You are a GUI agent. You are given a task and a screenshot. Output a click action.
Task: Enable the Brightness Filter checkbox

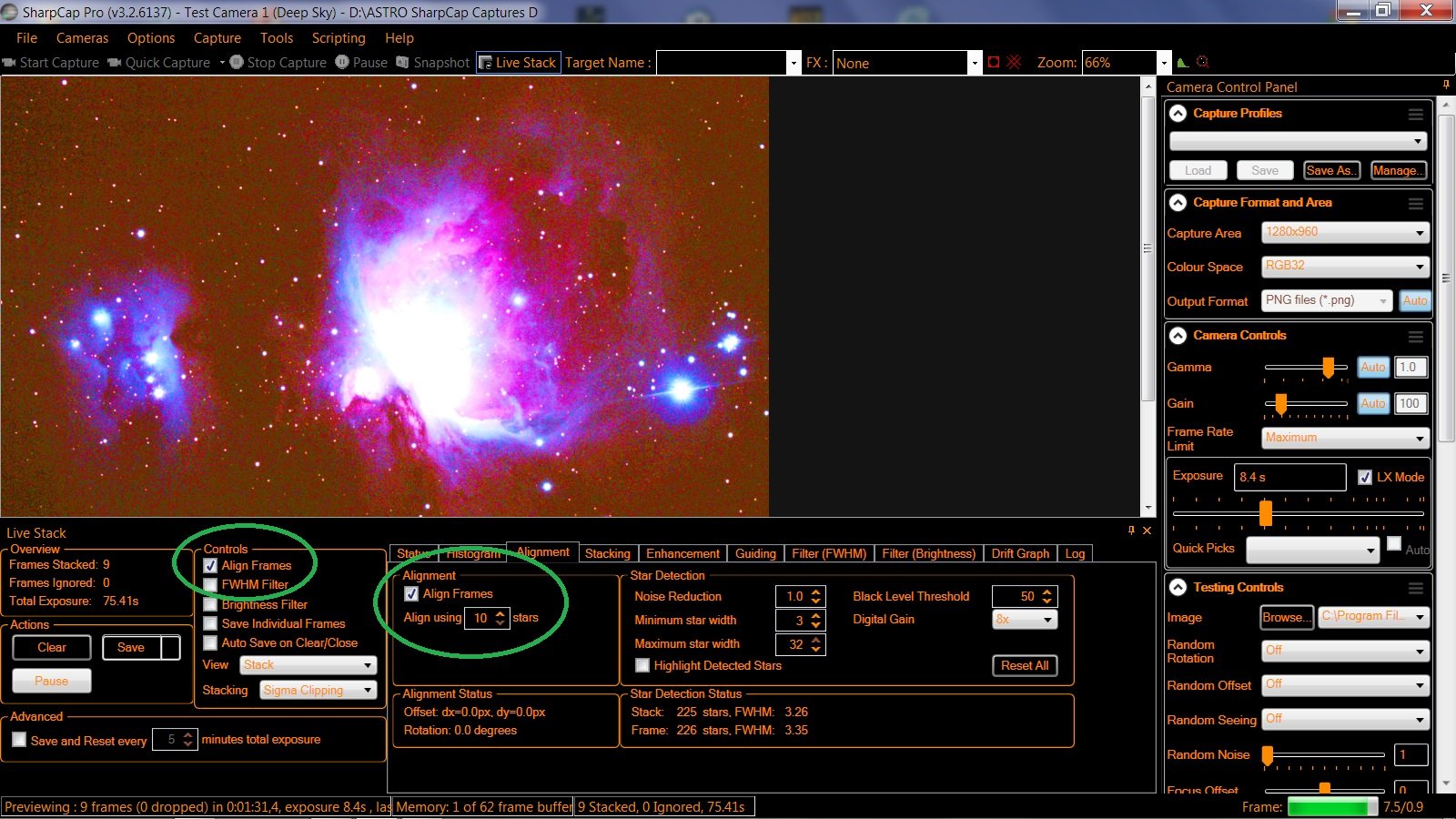[x=210, y=604]
